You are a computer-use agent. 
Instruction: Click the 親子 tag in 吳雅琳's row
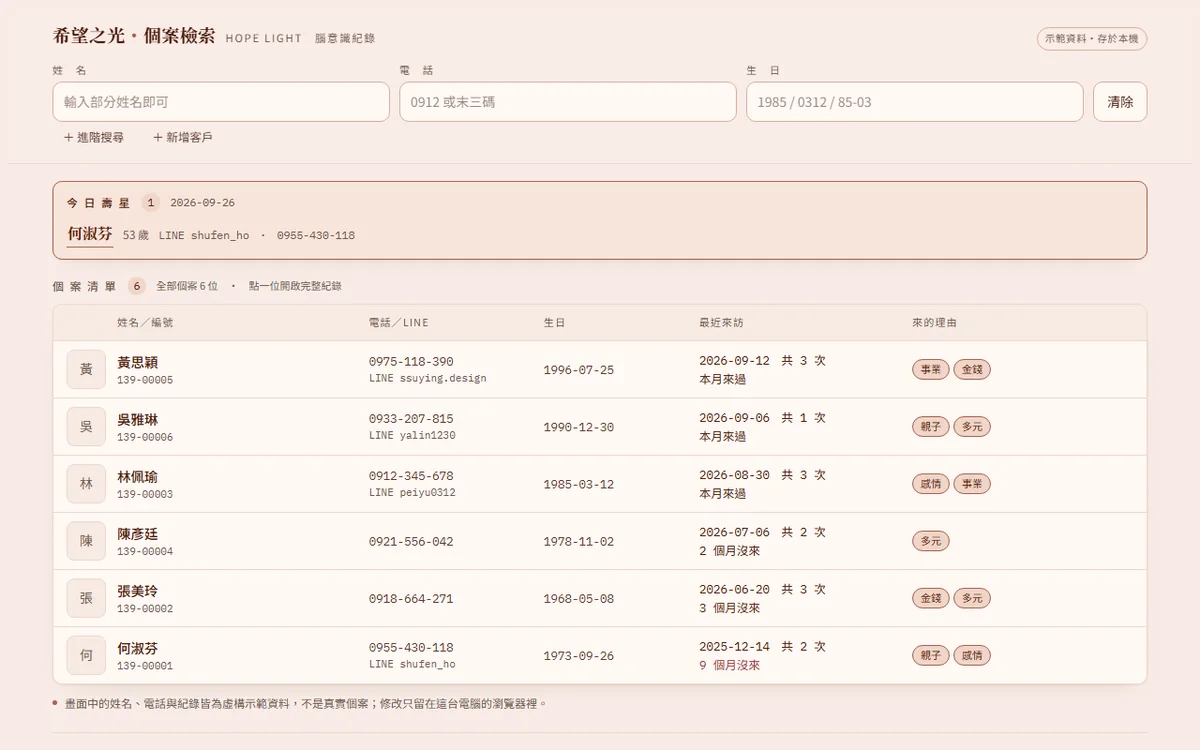pos(931,427)
